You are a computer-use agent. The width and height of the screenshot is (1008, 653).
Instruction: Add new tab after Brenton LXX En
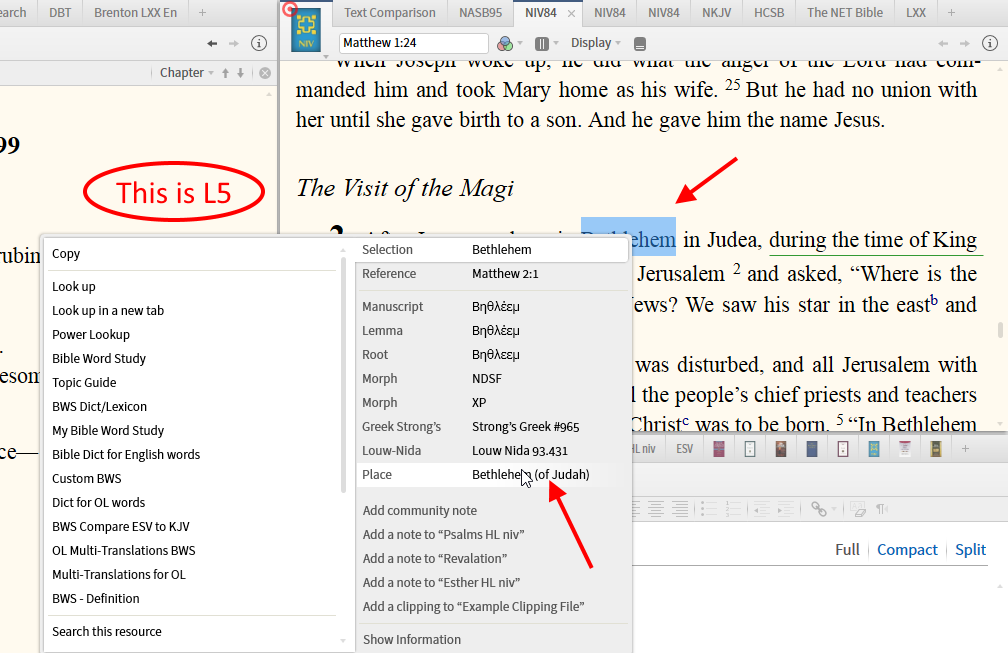[202, 12]
